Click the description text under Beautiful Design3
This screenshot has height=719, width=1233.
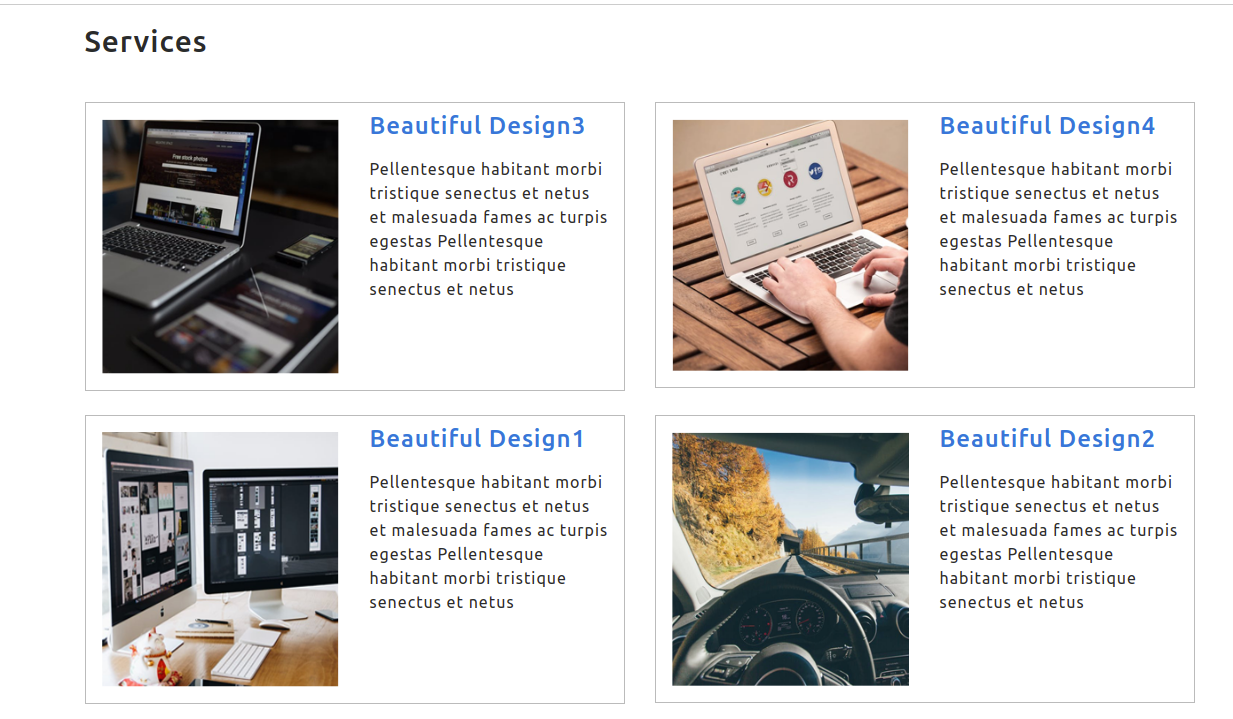click(x=488, y=229)
